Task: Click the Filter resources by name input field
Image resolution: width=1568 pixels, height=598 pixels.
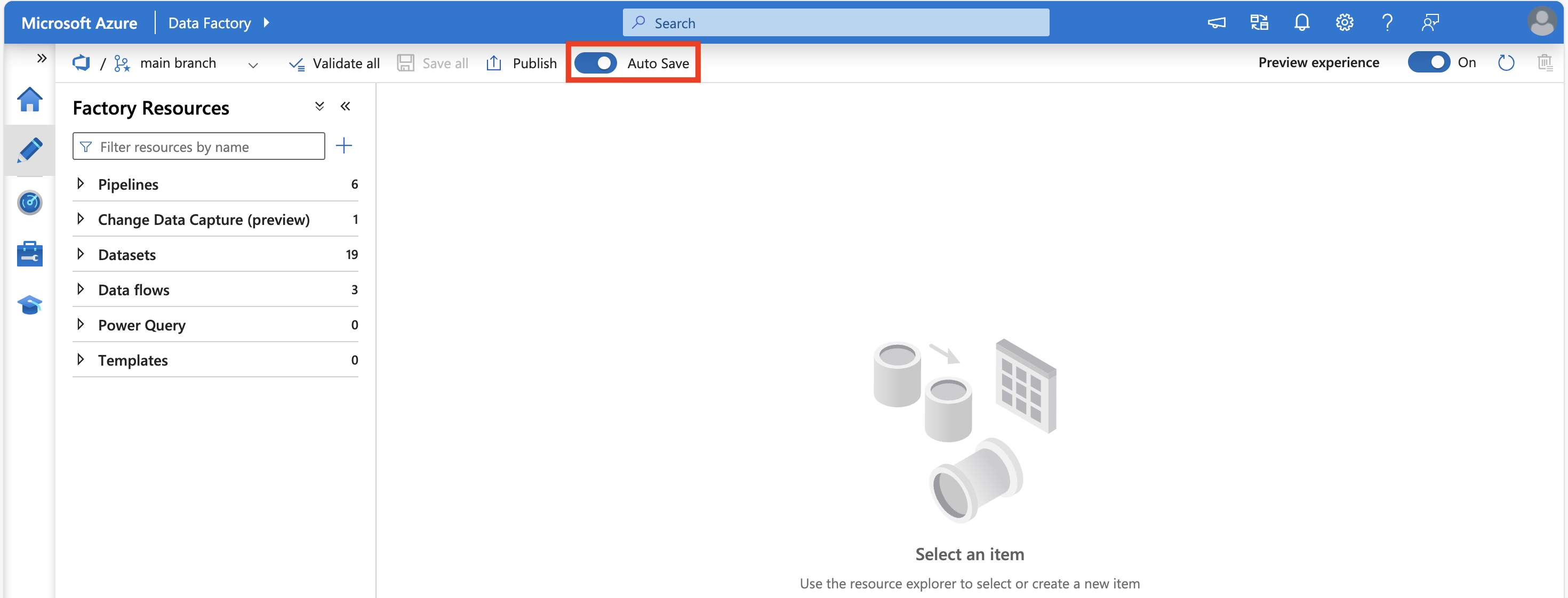Action: (x=199, y=146)
